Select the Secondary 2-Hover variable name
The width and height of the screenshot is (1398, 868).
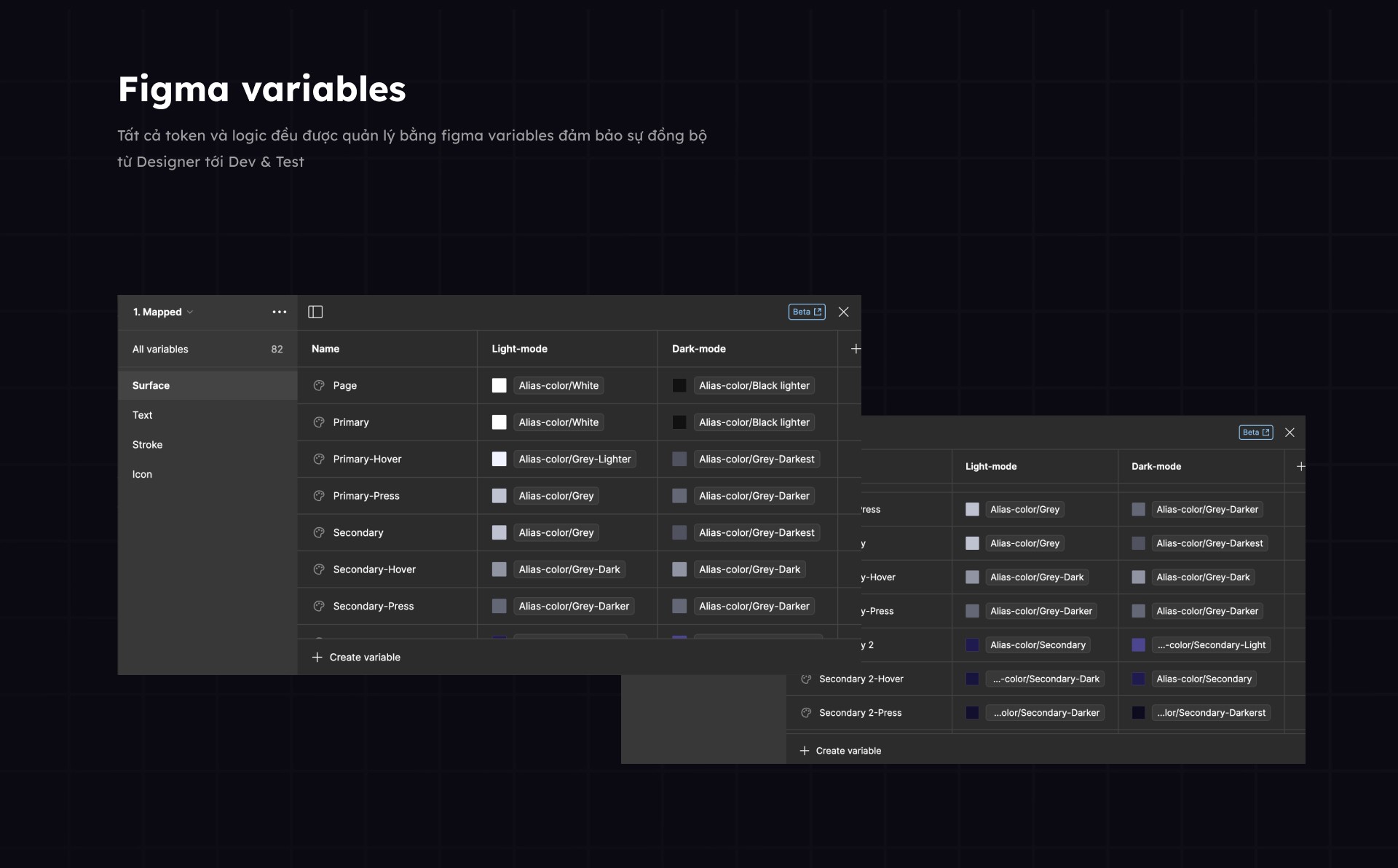pyautogui.click(x=861, y=679)
